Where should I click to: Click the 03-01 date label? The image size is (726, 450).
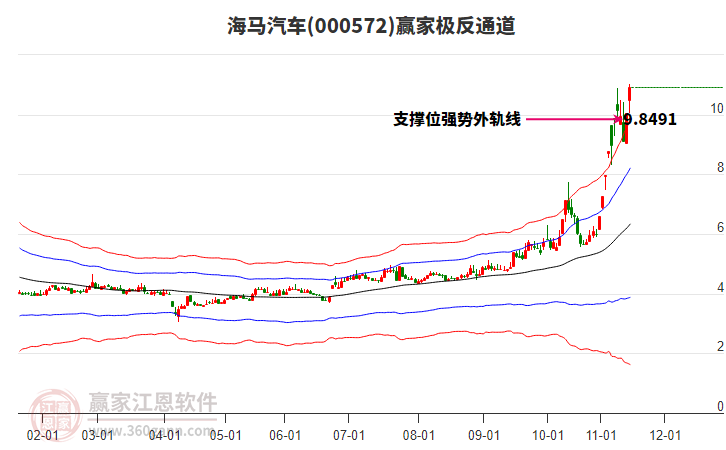pyautogui.click(x=97, y=436)
